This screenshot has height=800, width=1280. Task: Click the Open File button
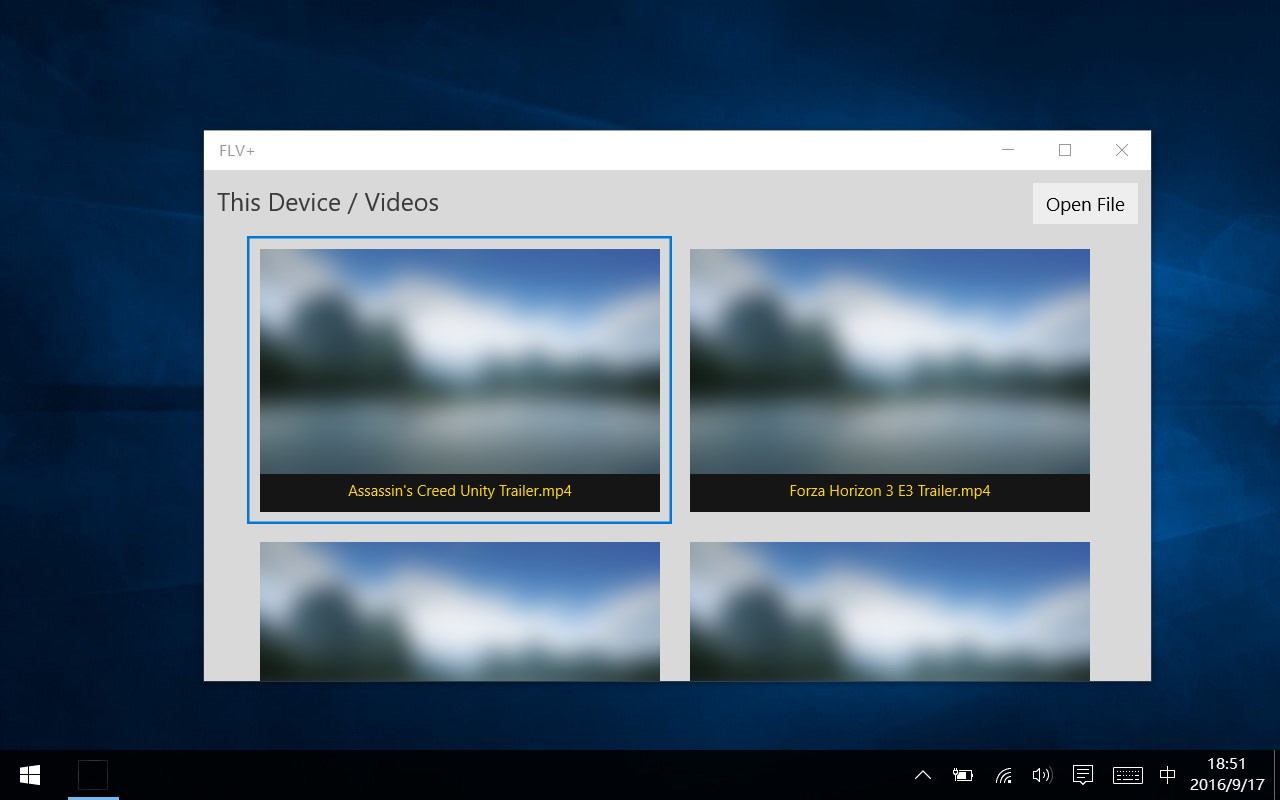1085,204
